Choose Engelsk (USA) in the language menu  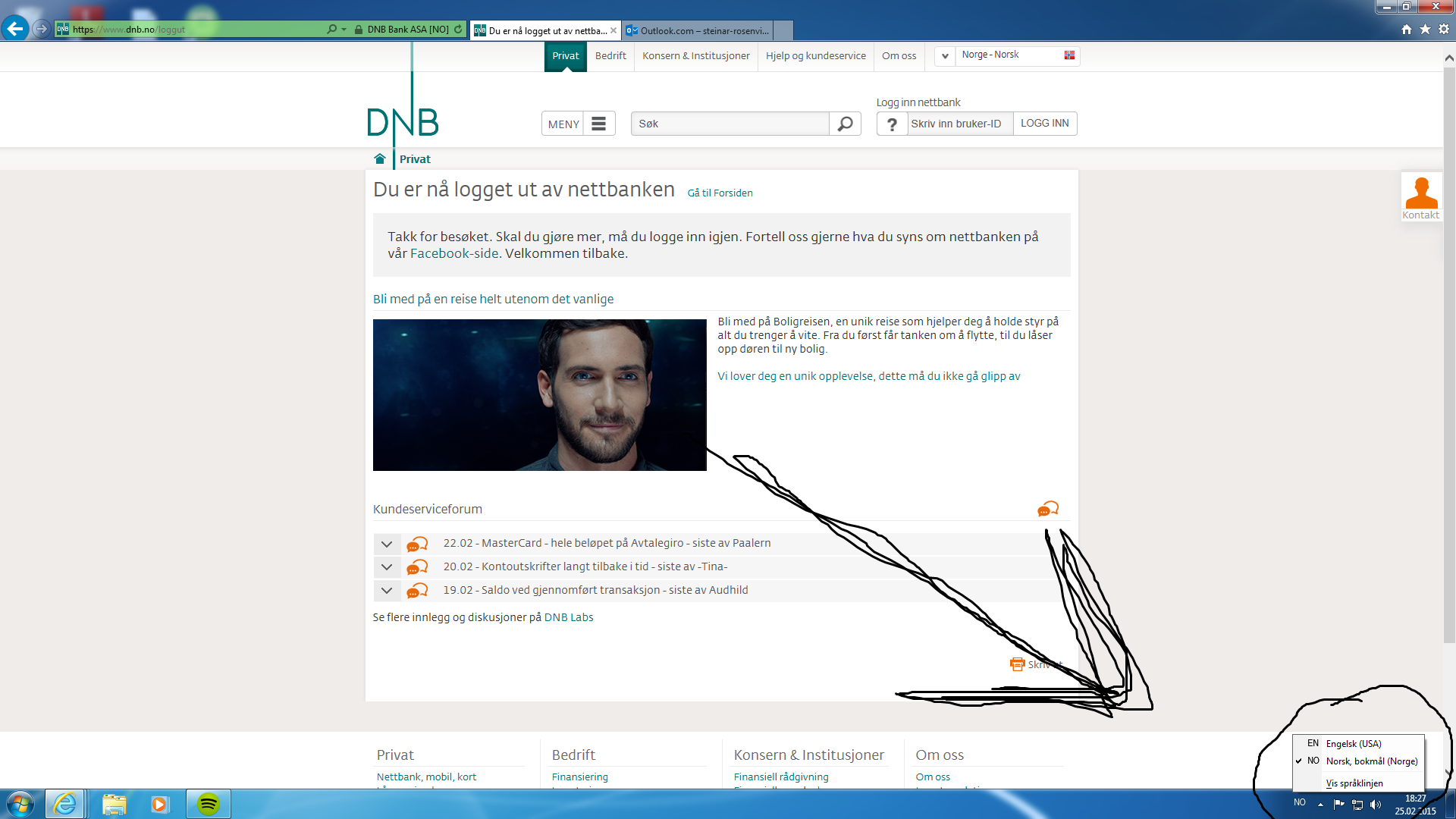coord(1358,744)
